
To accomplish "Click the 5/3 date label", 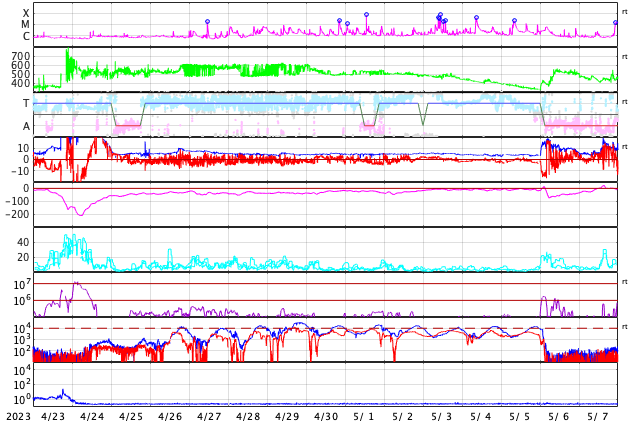I will click(442, 417).
